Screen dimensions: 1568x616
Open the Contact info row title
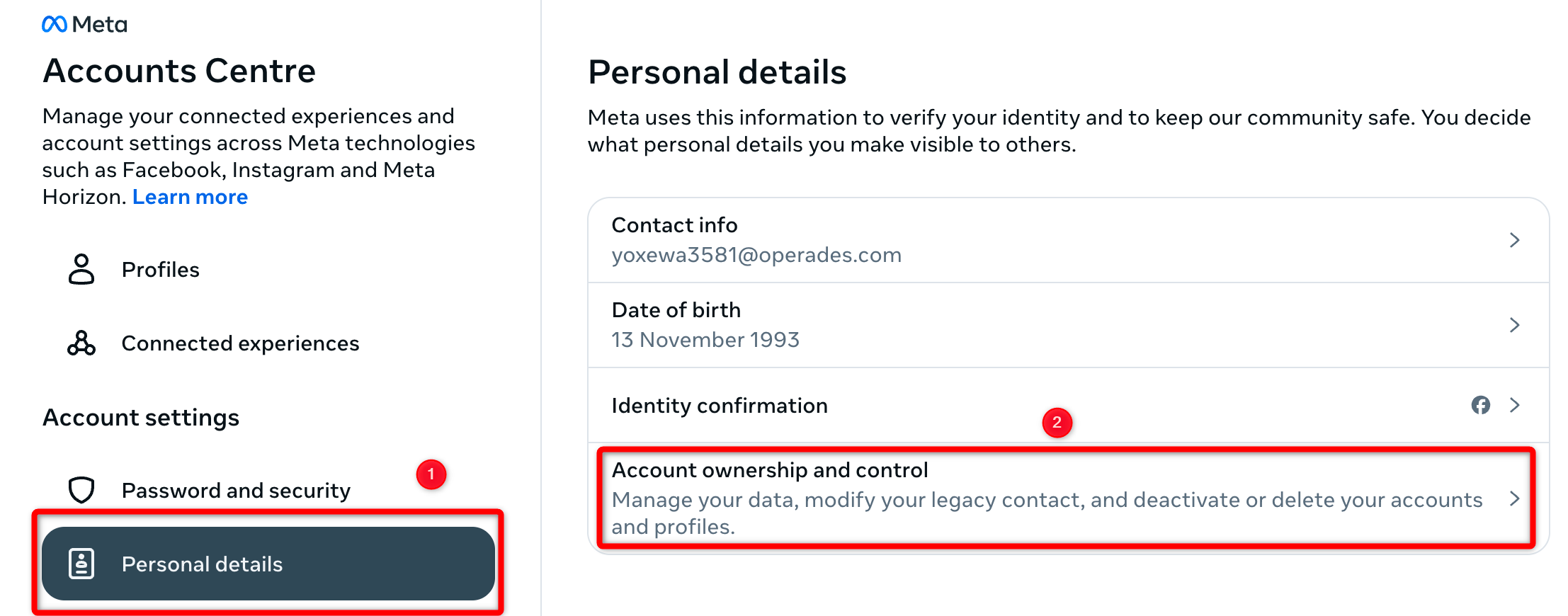tap(674, 225)
